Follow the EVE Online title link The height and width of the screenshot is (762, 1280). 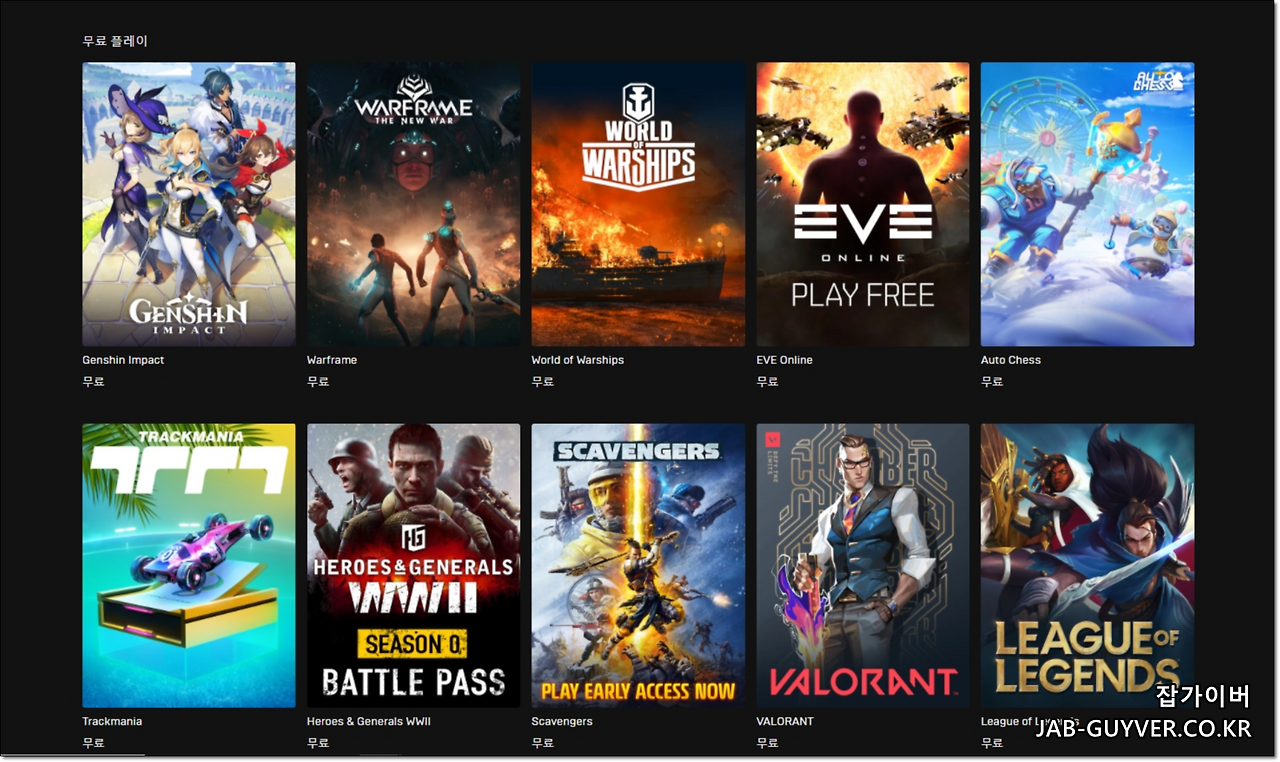coord(785,360)
